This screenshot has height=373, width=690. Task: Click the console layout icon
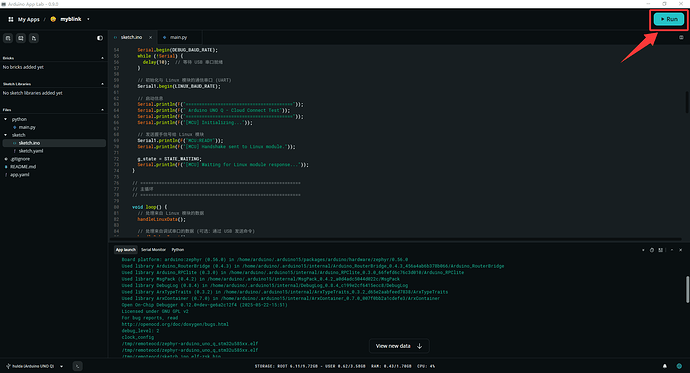point(661,250)
